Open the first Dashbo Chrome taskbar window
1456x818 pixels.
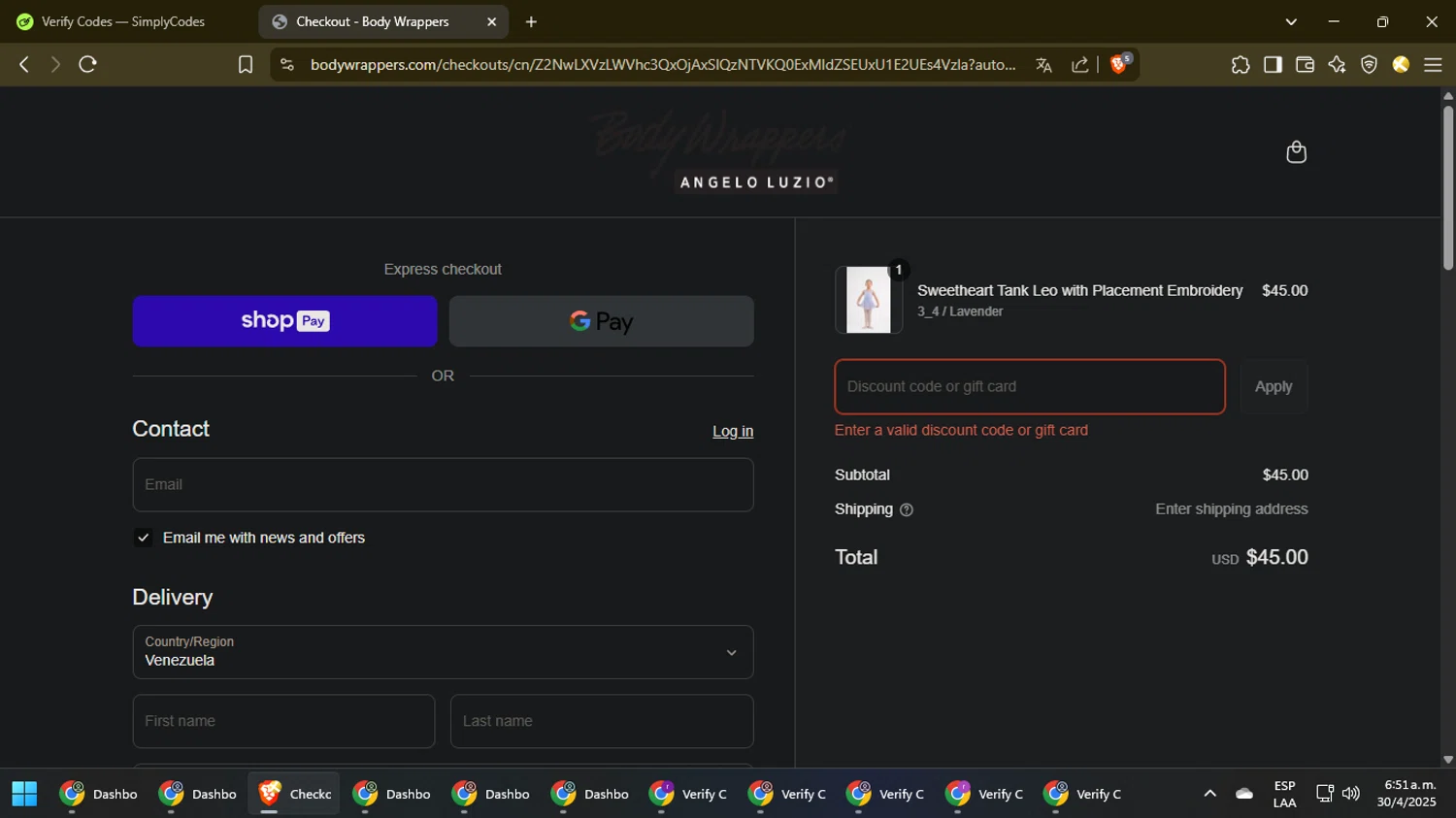[x=99, y=794]
